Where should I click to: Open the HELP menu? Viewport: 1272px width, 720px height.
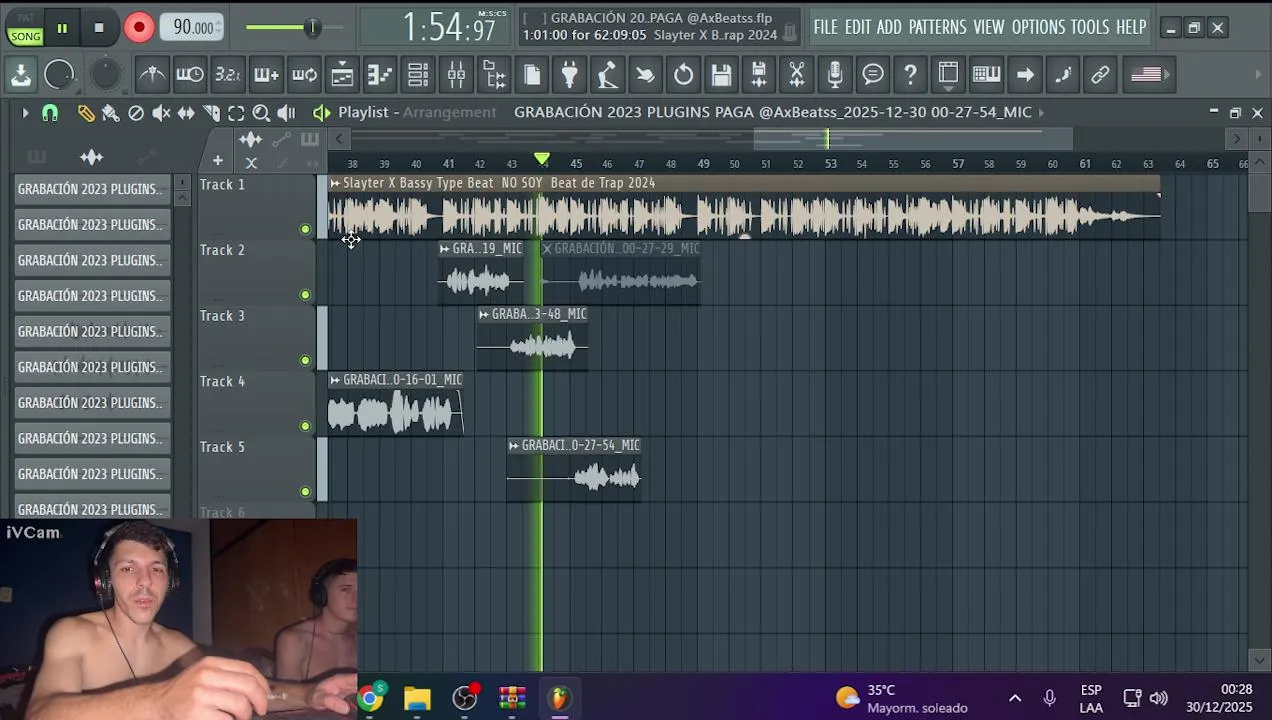pyautogui.click(x=1131, y=27)
